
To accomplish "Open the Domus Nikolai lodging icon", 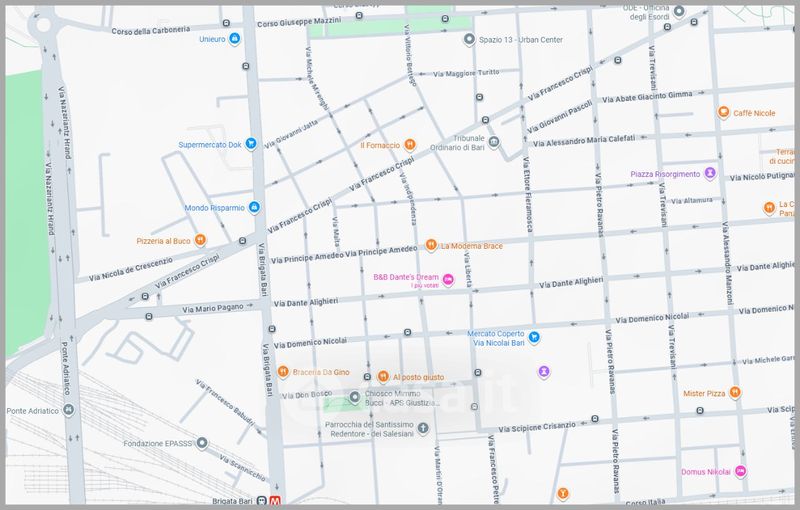I will click(x=741, y=471).
